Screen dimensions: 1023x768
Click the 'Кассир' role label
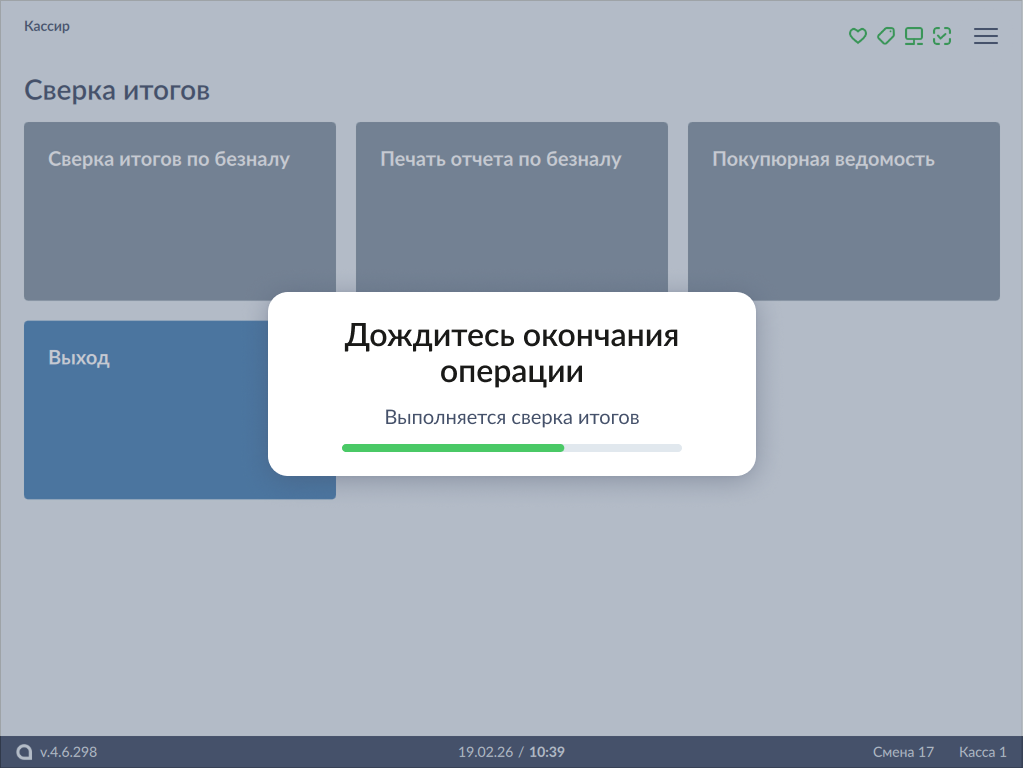(x=47, y=27)
